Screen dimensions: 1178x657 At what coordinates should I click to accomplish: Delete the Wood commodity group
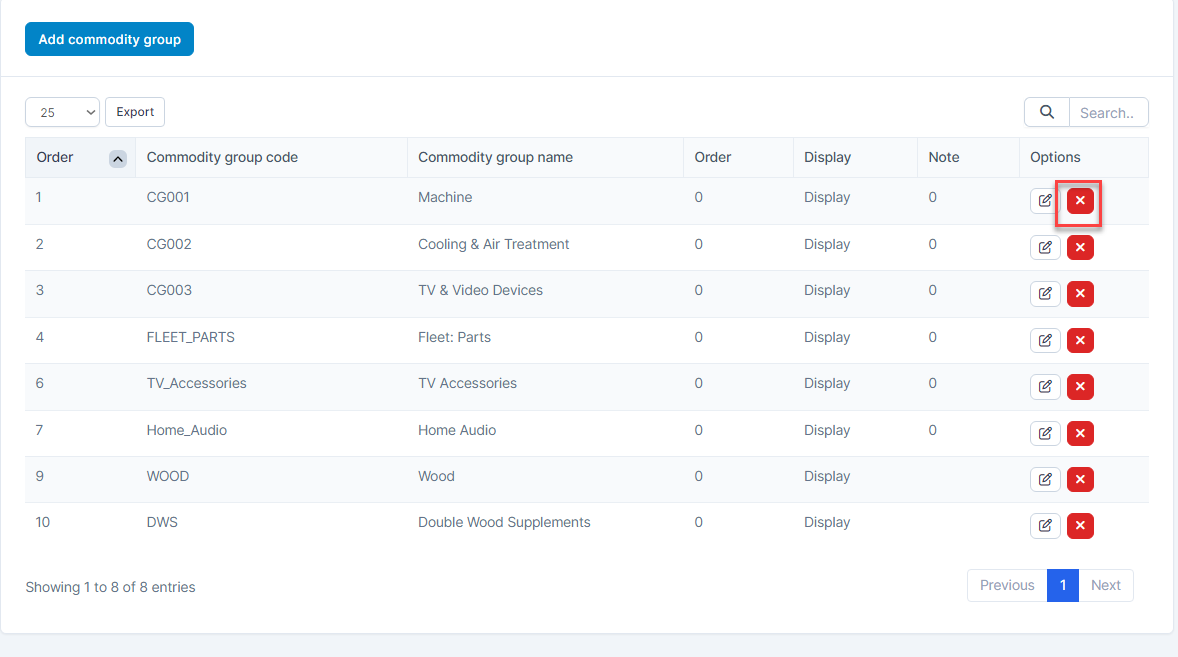tap(1080, 479)
